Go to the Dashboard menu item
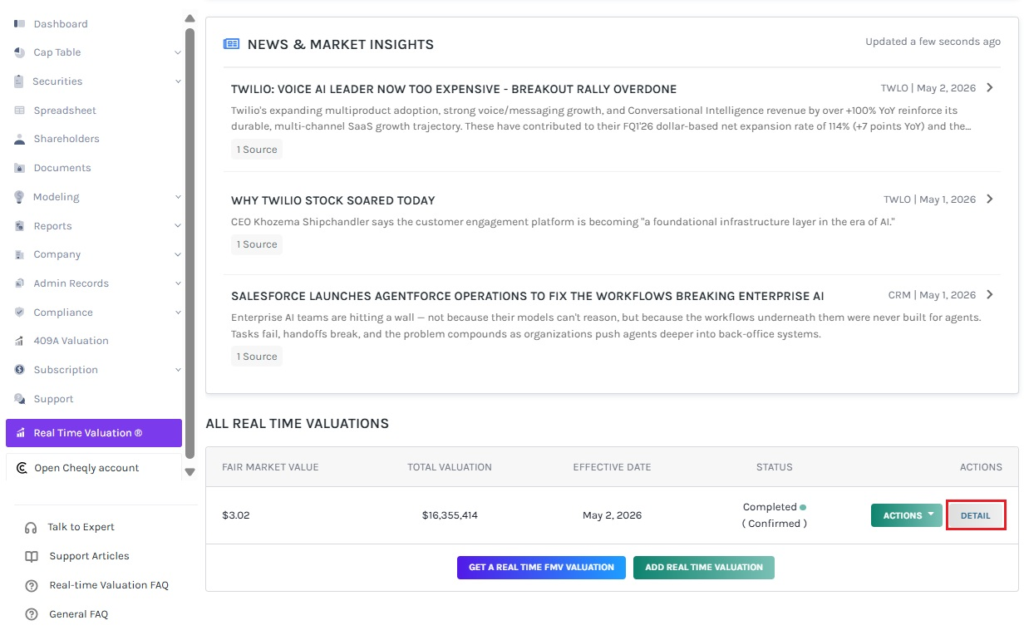The width and height of the screenshot is (1024, 635). coord(61,24)
